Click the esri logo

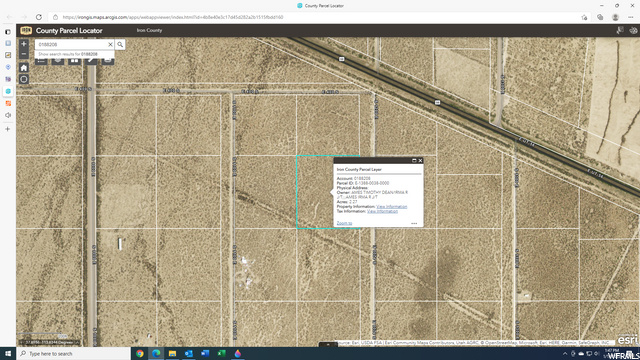(627, 340)
